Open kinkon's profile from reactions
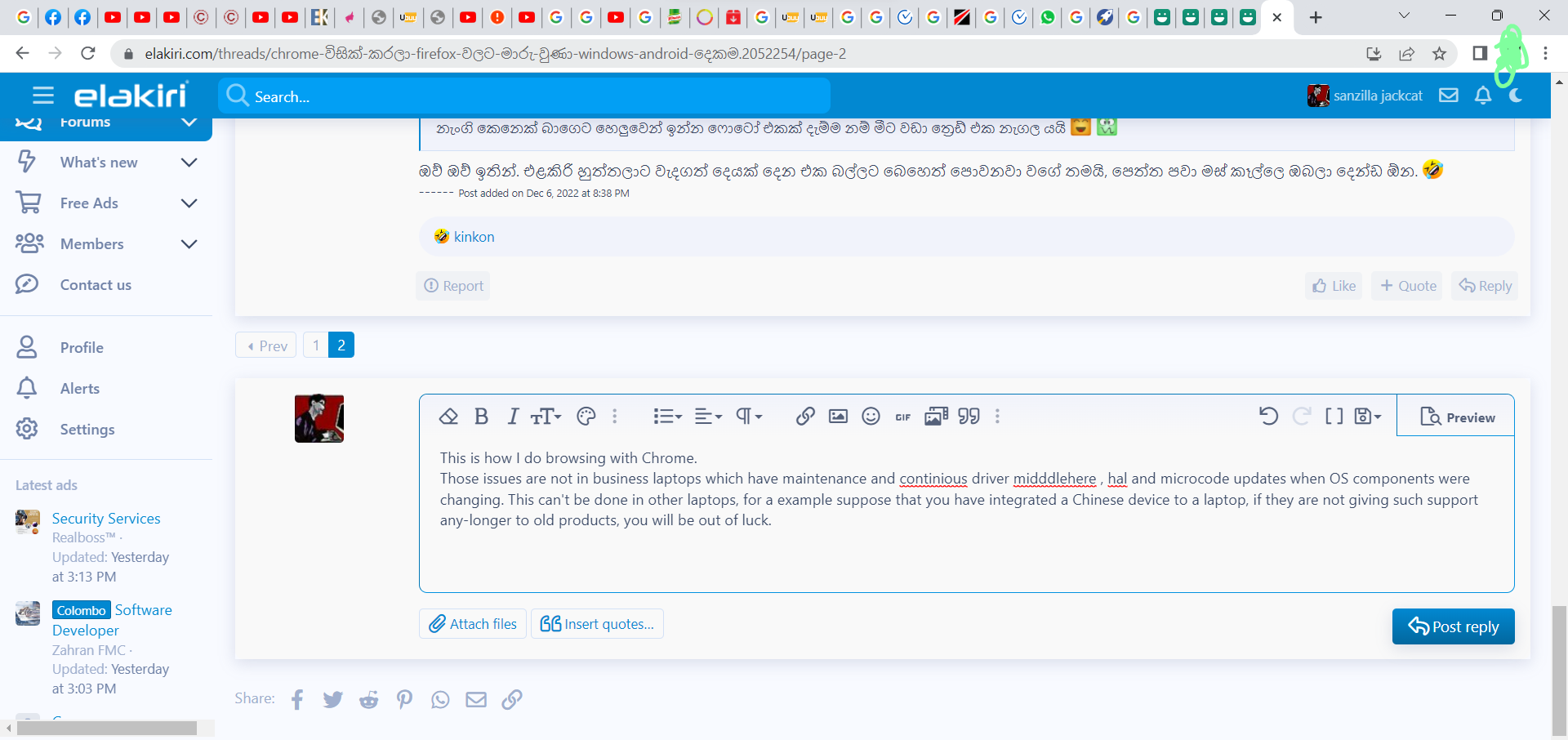Screen dimensions: 1568x740 [x=474, y=237]
